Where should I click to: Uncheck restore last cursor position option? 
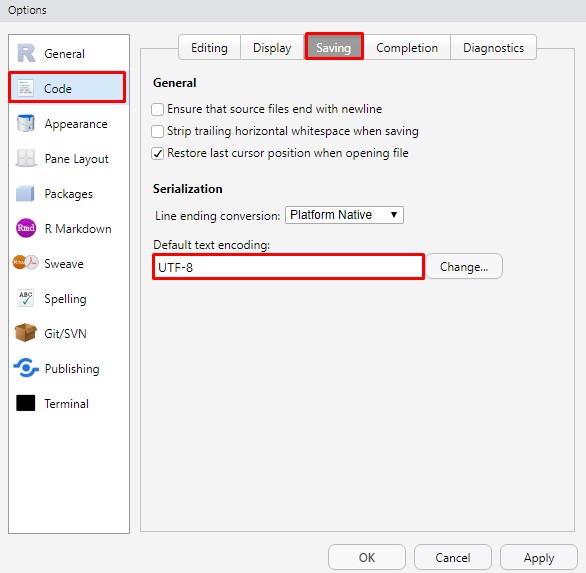click(x=157, y=153)
